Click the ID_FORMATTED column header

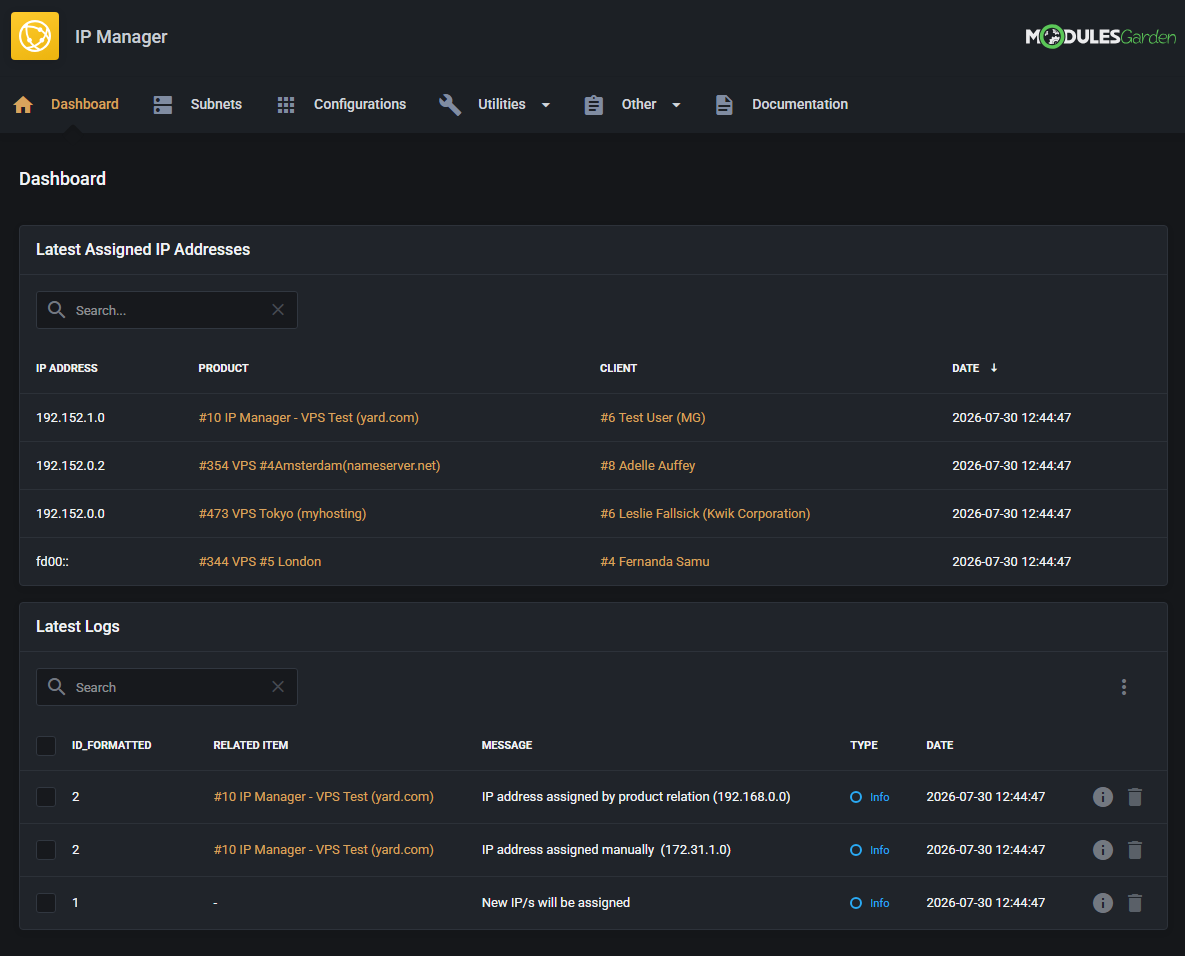111,745
